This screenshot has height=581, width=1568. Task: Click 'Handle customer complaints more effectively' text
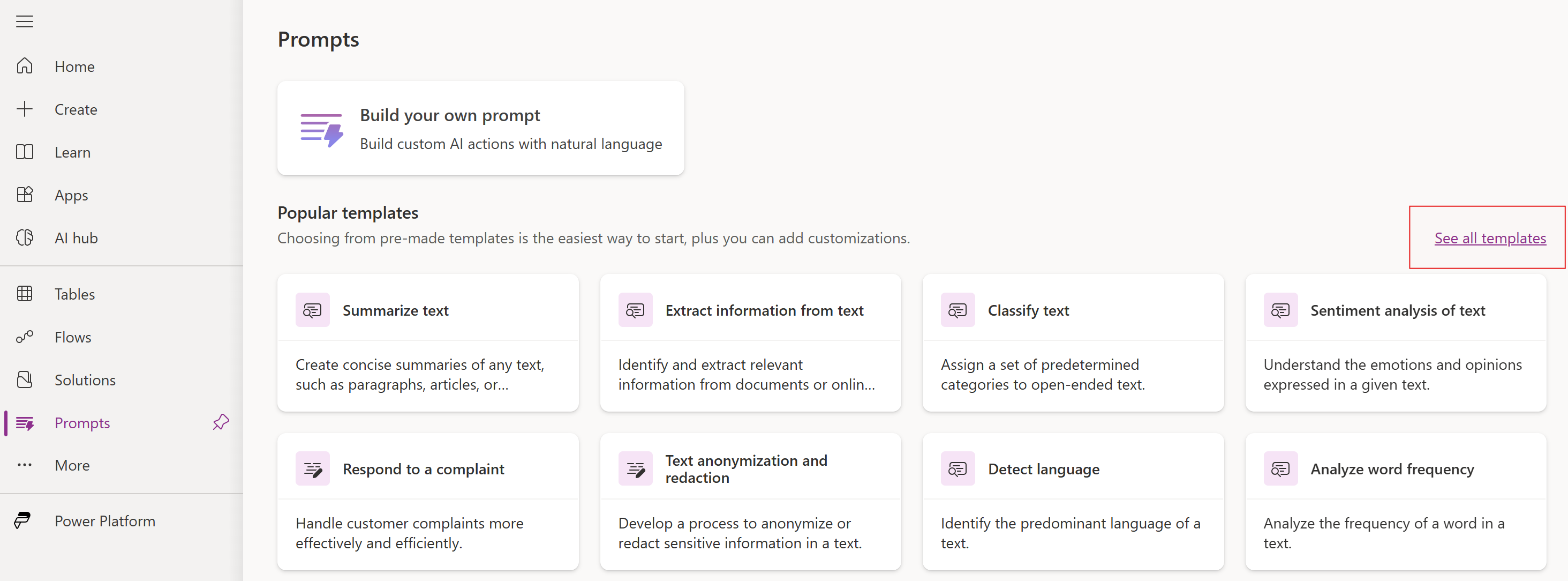click(x=409, y=532)
